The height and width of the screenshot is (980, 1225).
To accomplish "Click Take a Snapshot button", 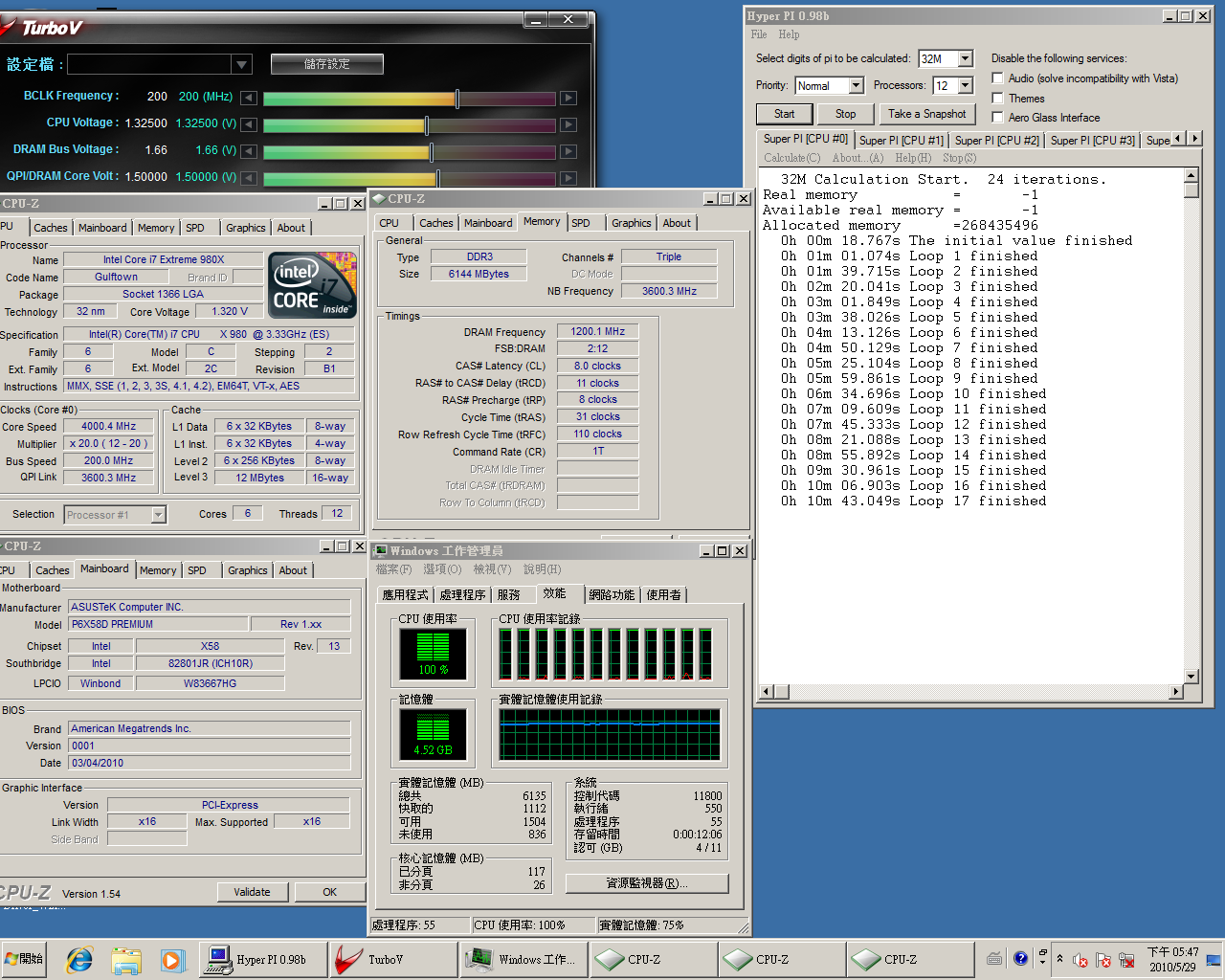I will pyautogui.click(x=926, y=114).
